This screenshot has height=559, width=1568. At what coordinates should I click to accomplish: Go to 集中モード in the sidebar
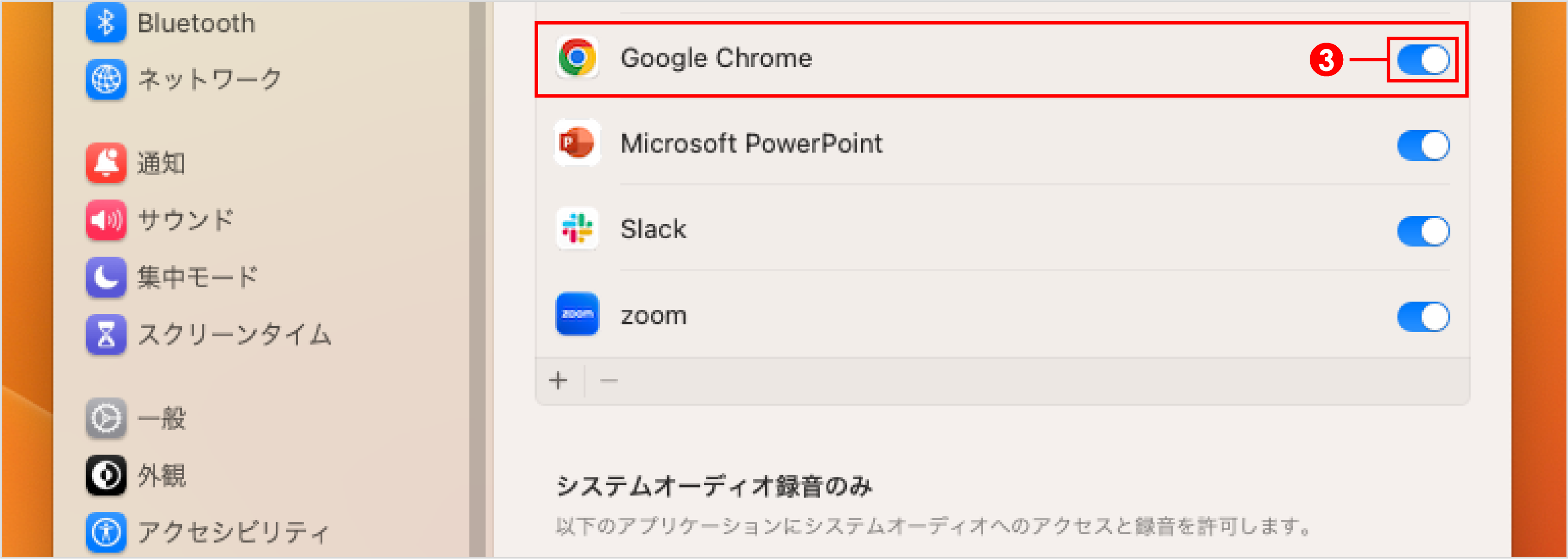[198, 278]
